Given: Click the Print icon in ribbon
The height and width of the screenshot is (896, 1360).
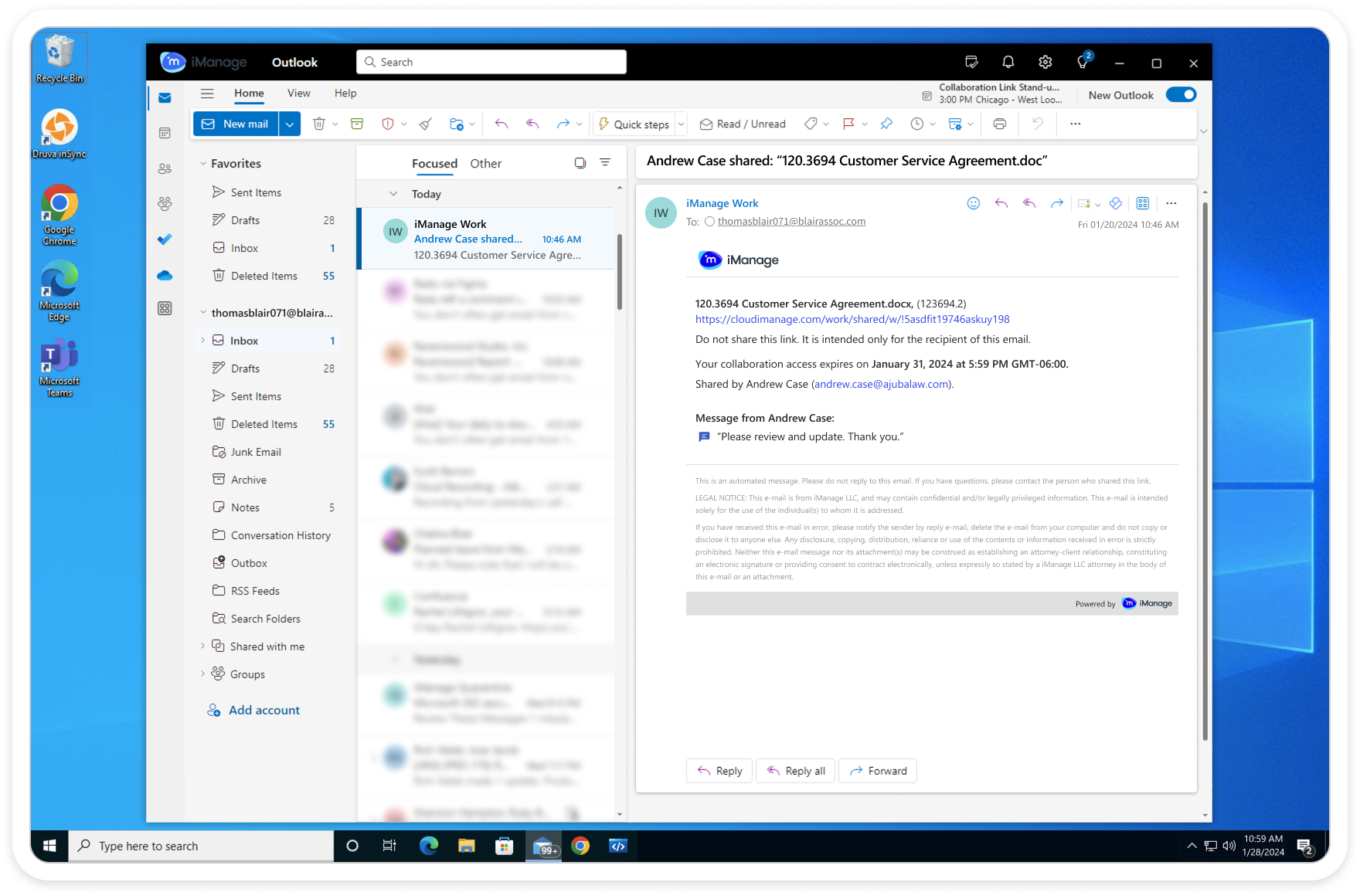Looking at the screenshot, I should (x=1000, y=124).
